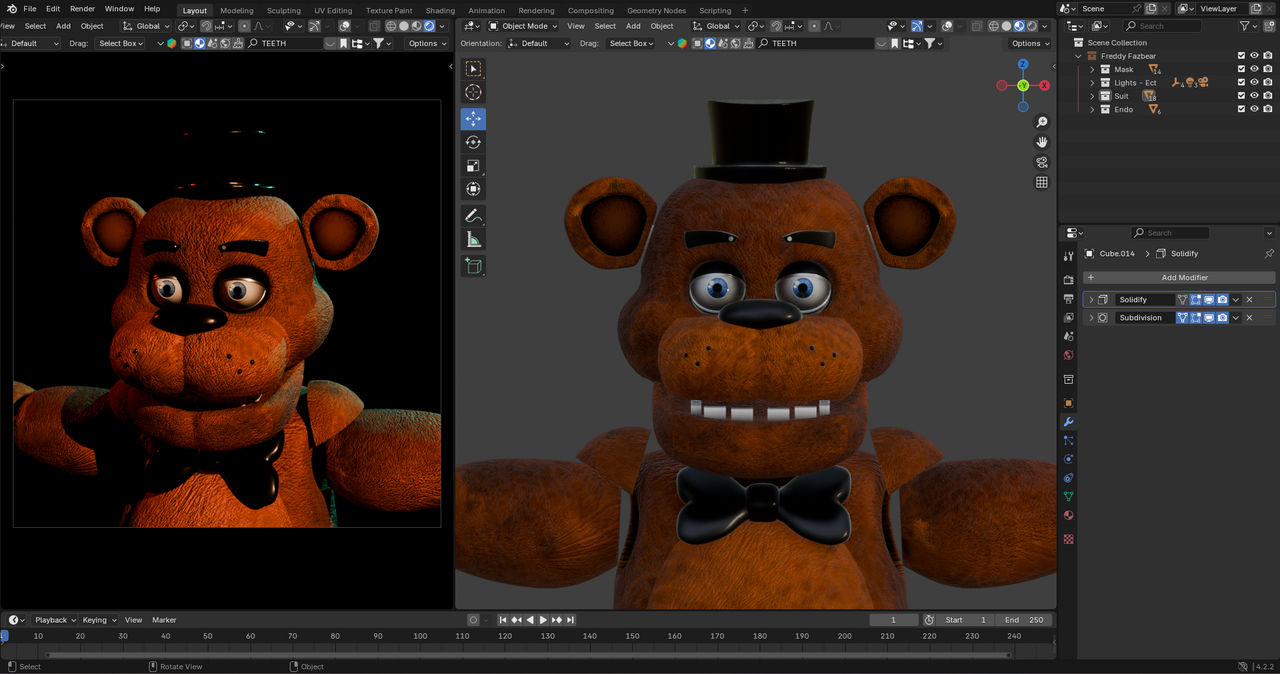Toggle Suit collection exclude checkbox

pyautogui.click(x=1241, y=96)
